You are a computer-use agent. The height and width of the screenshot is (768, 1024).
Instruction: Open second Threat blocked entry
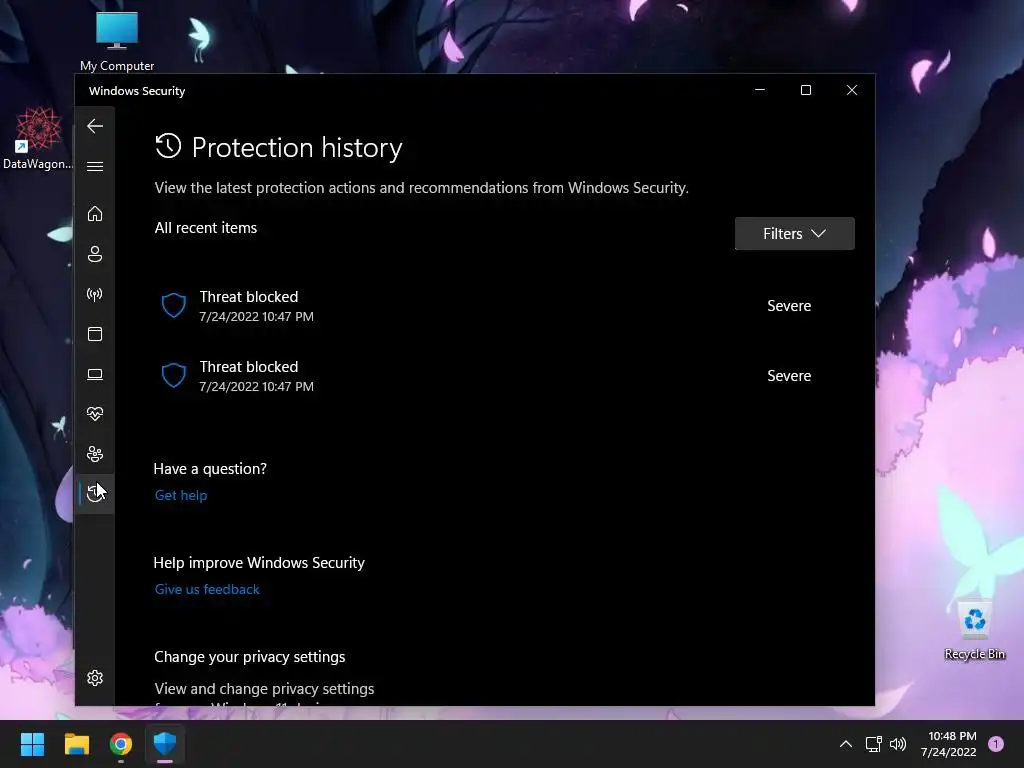pyautogui.click(x=504, y=376)
